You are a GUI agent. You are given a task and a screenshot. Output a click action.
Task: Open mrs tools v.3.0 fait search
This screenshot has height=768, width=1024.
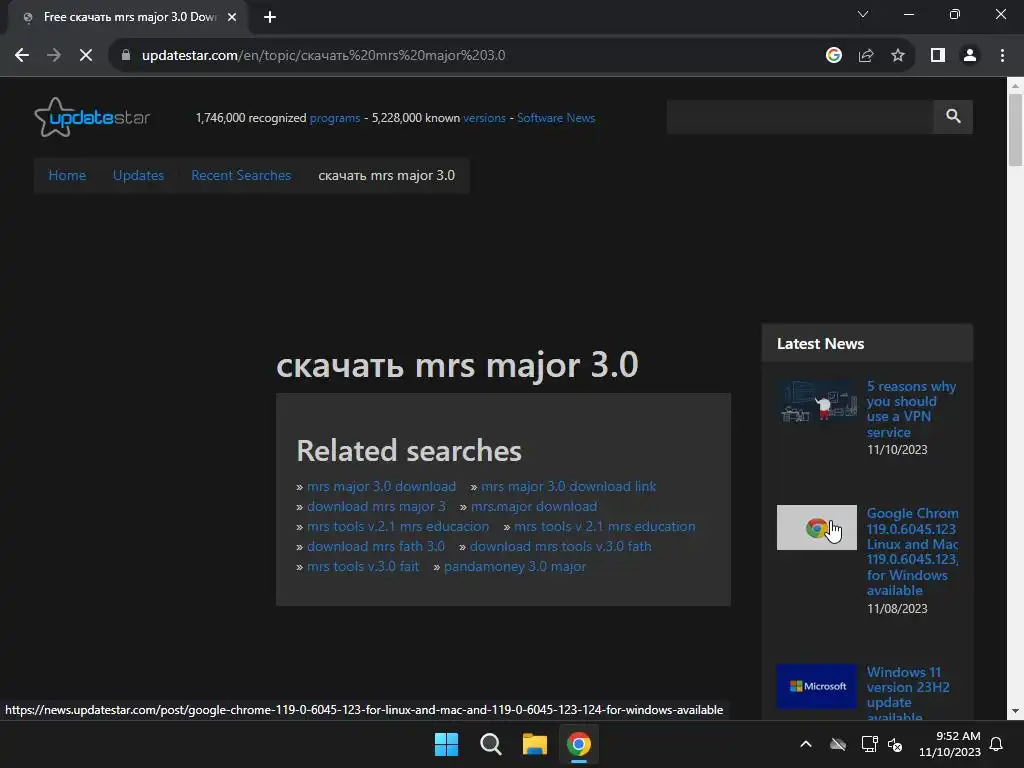click(363, 567)
